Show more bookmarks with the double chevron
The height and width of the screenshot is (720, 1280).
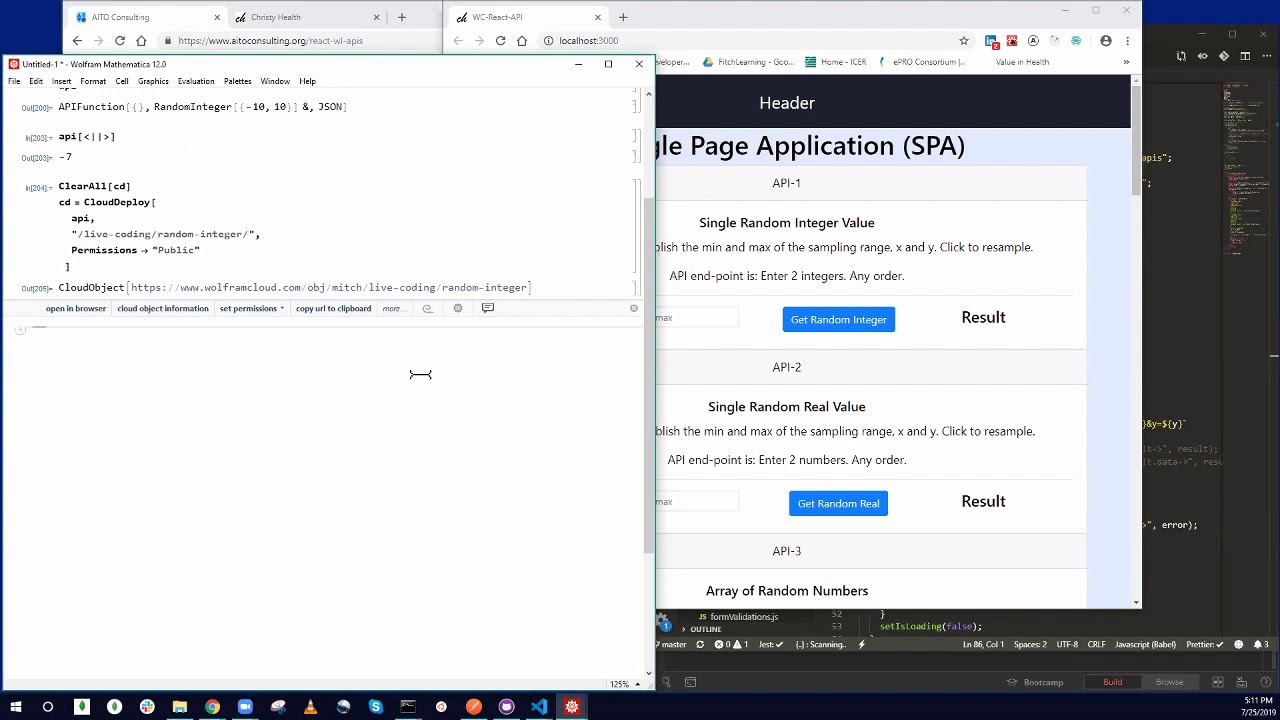tap(1126, 62)
